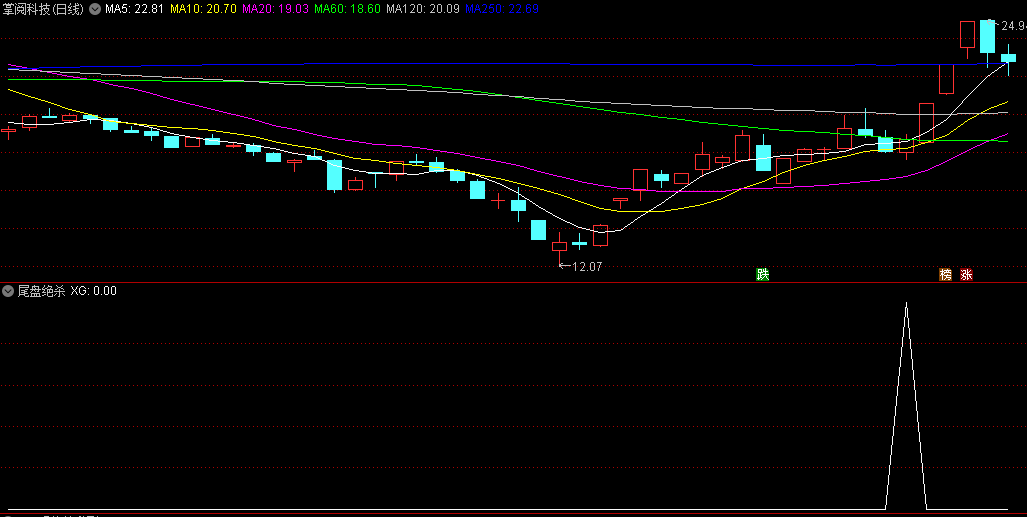Select the MA120: 20.09 label
Screen dimensions: 1027x517
coord(422,9)
